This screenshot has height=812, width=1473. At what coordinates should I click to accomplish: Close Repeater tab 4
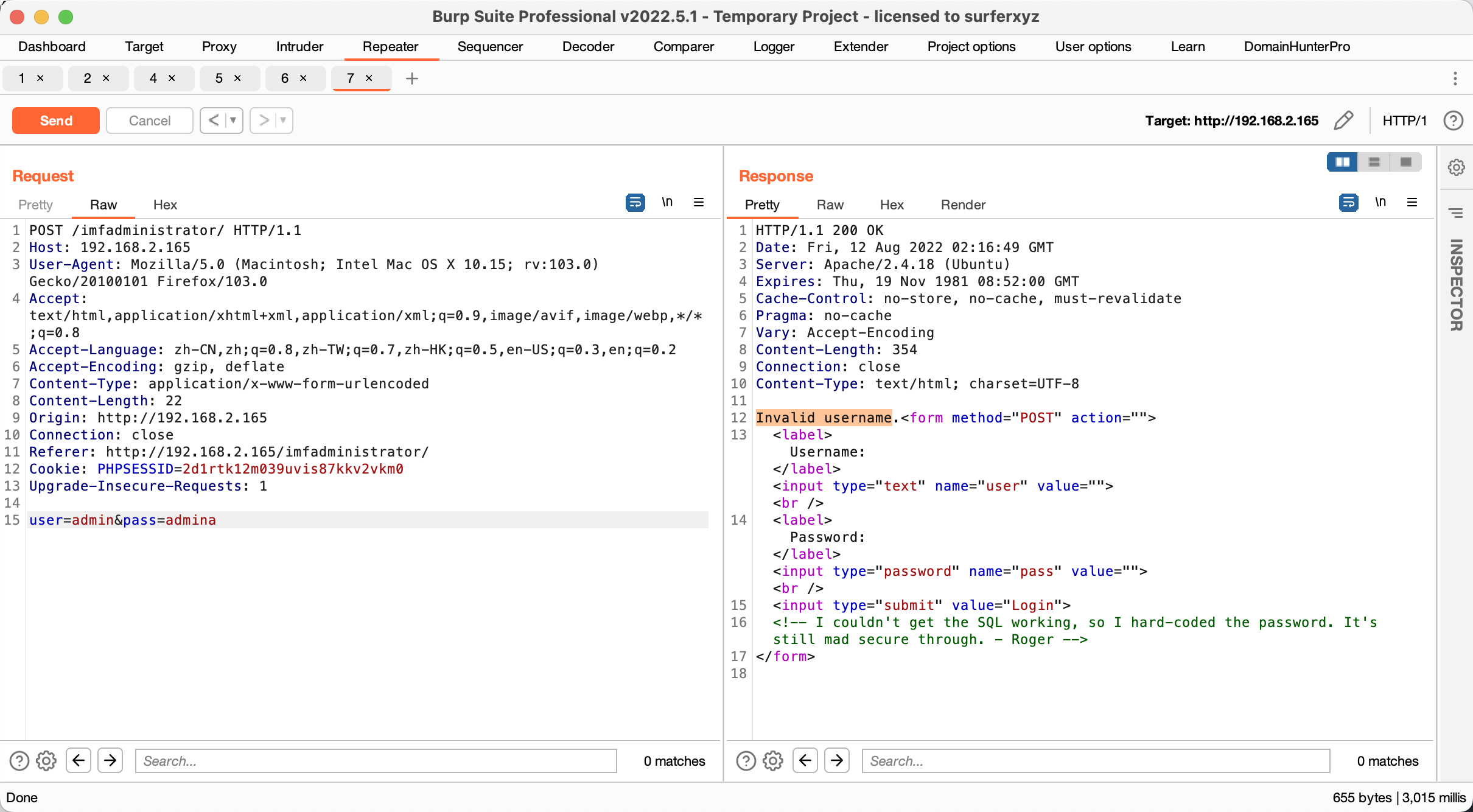pos(172,78)
